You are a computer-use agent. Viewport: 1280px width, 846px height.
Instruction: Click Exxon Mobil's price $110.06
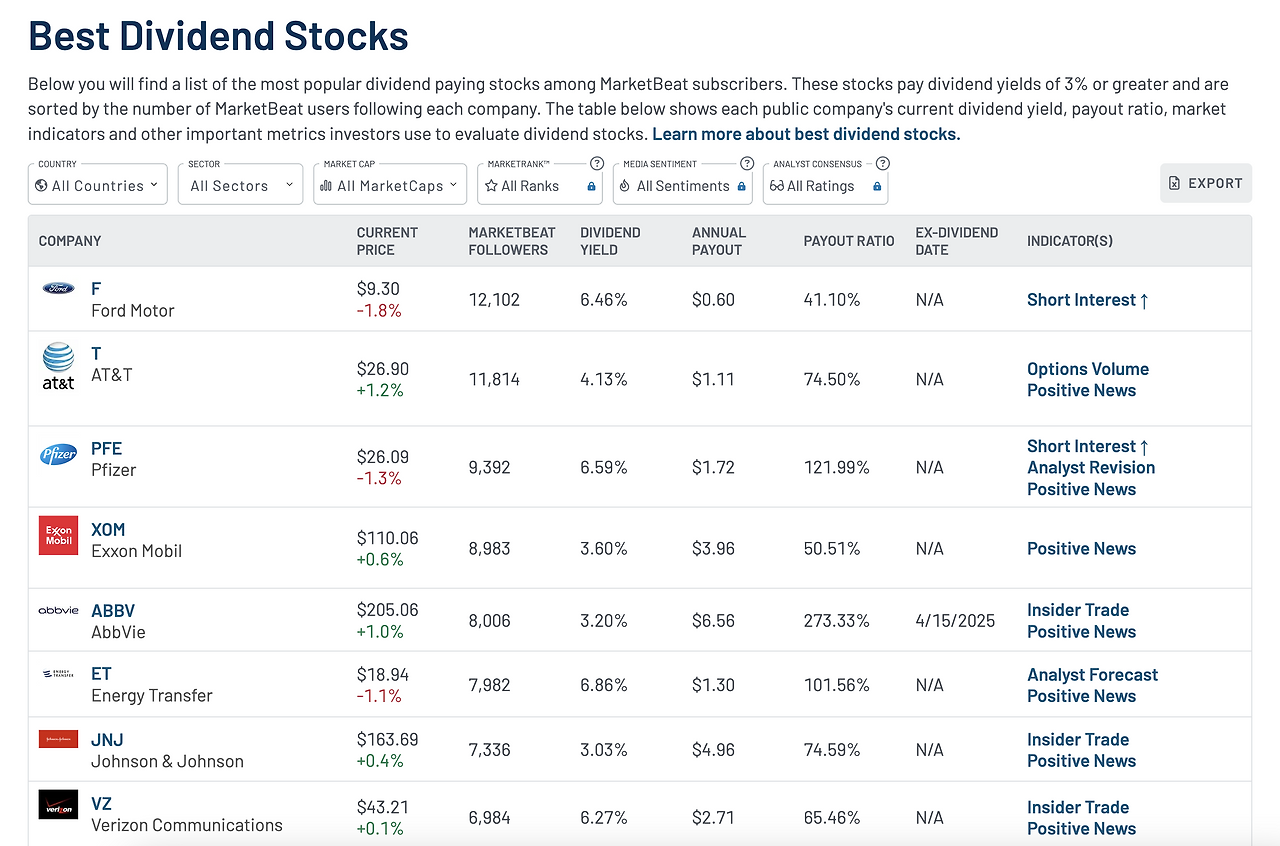coord(387,538)
